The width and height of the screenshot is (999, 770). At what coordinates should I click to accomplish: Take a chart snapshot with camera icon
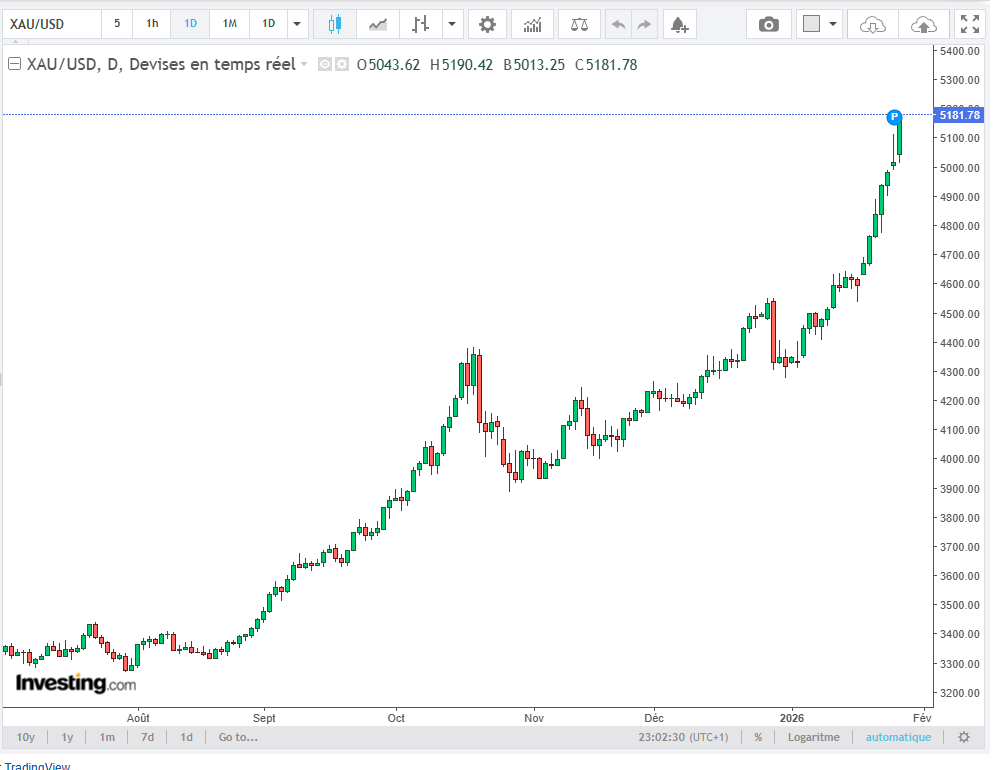coord(768,24)
